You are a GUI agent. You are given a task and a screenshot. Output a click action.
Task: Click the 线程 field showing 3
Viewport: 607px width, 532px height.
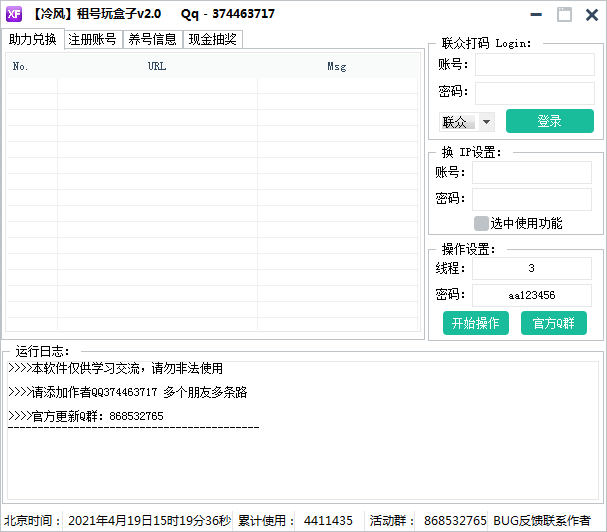(532, 269)
